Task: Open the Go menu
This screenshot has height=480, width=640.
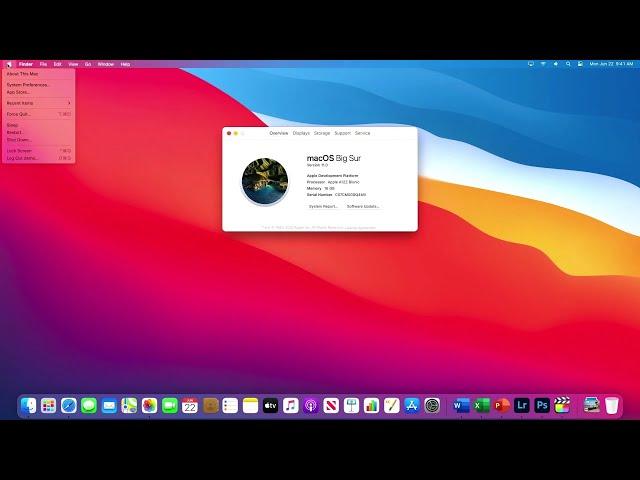Action: [x=88, y=64]
